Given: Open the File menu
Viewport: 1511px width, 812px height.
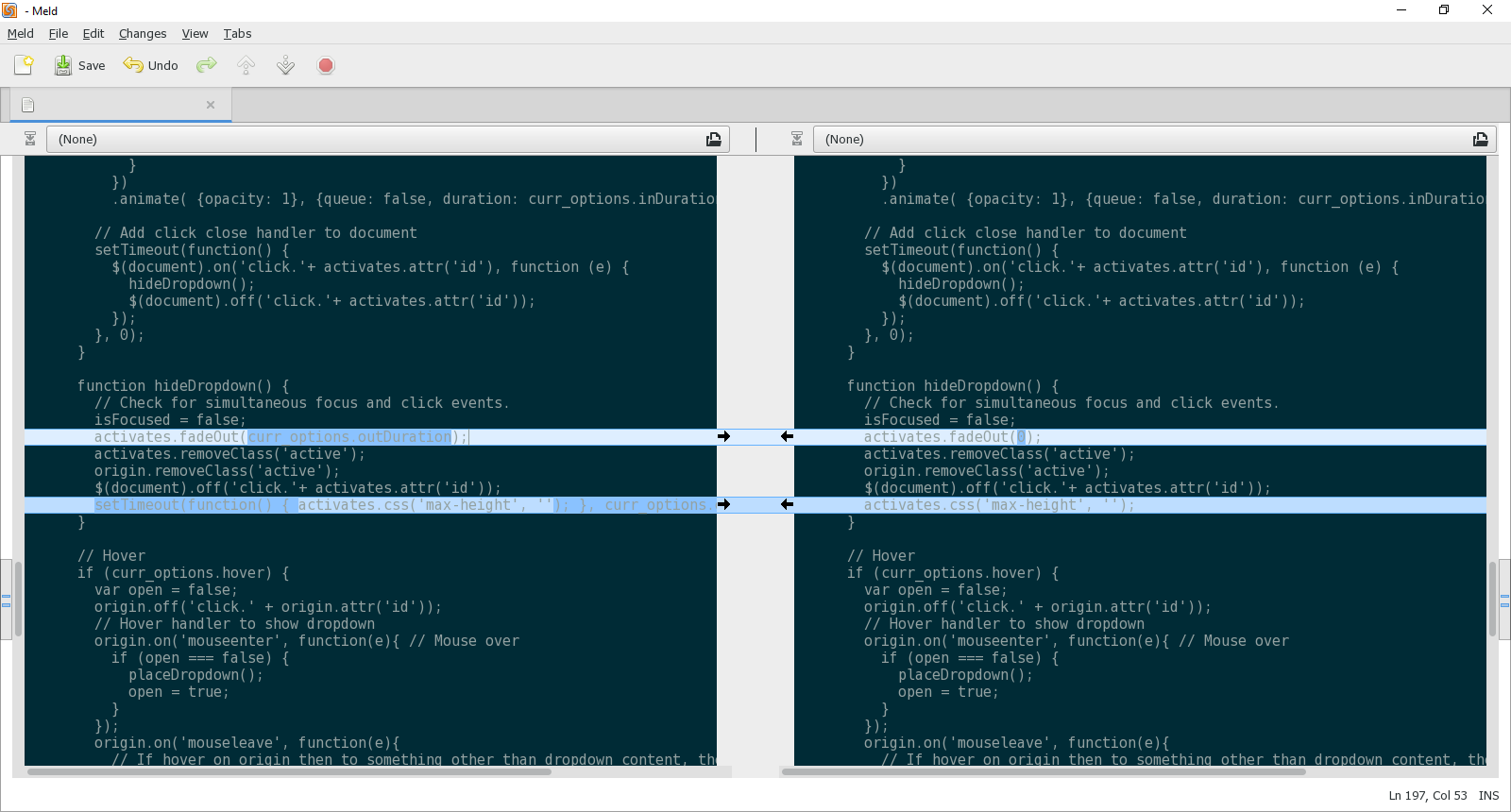Looking at the screenshot, I should pyautogui.click(x=59, y=33).
